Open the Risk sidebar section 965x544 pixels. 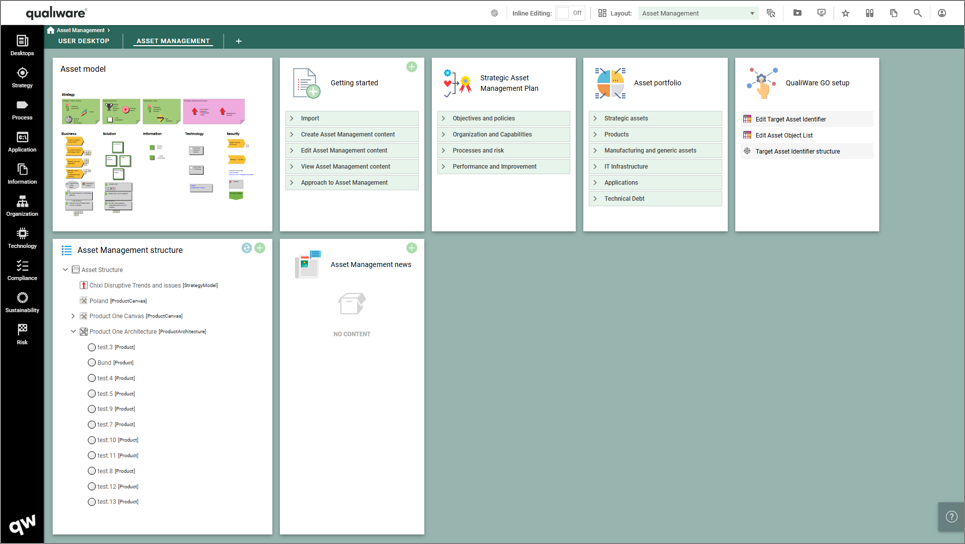click(22, 334)
